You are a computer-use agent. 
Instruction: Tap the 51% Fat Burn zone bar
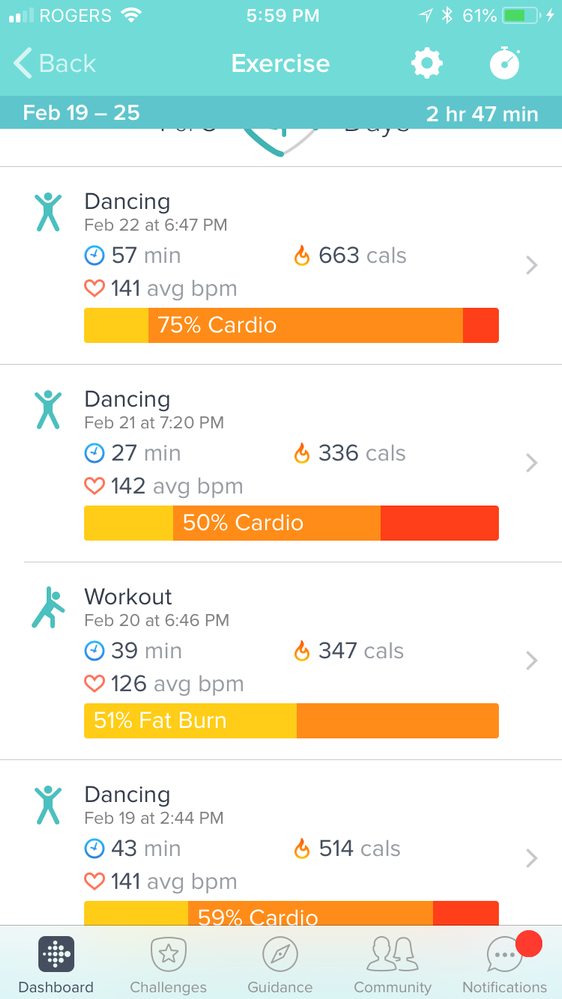coord(291,721)
